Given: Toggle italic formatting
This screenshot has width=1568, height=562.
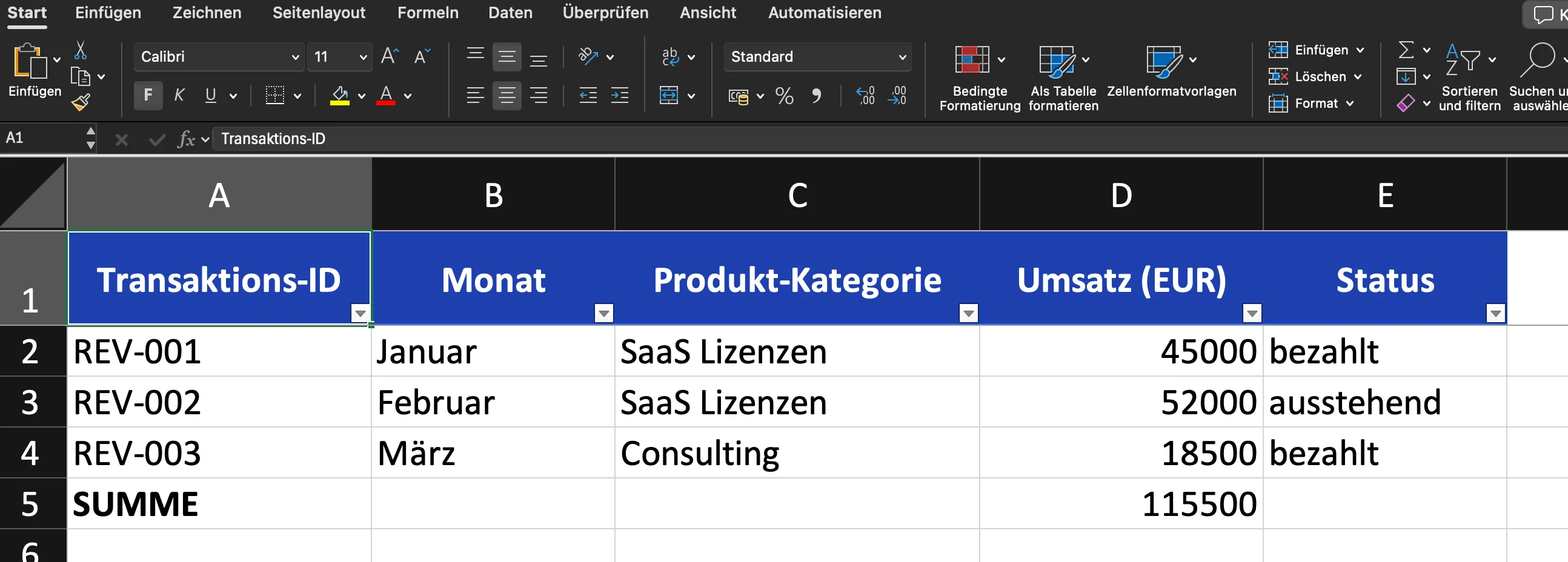Looking at the screenshot, I should (178, 96).
